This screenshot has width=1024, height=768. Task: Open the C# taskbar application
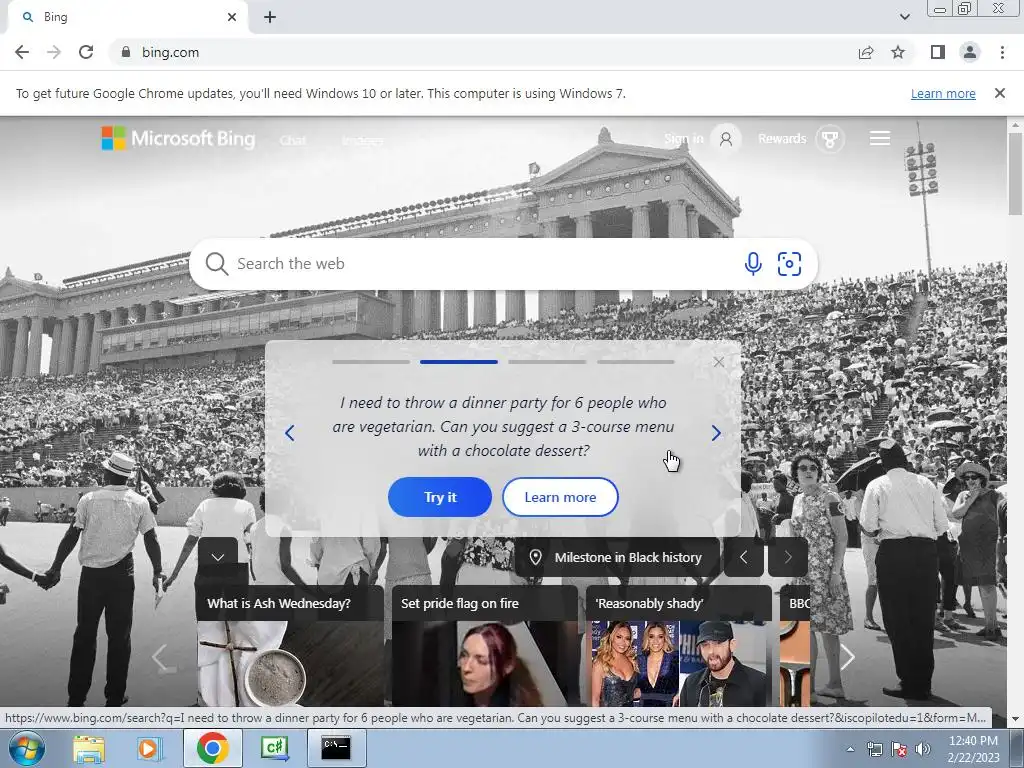pyautogui.click(x=274, y=748)
